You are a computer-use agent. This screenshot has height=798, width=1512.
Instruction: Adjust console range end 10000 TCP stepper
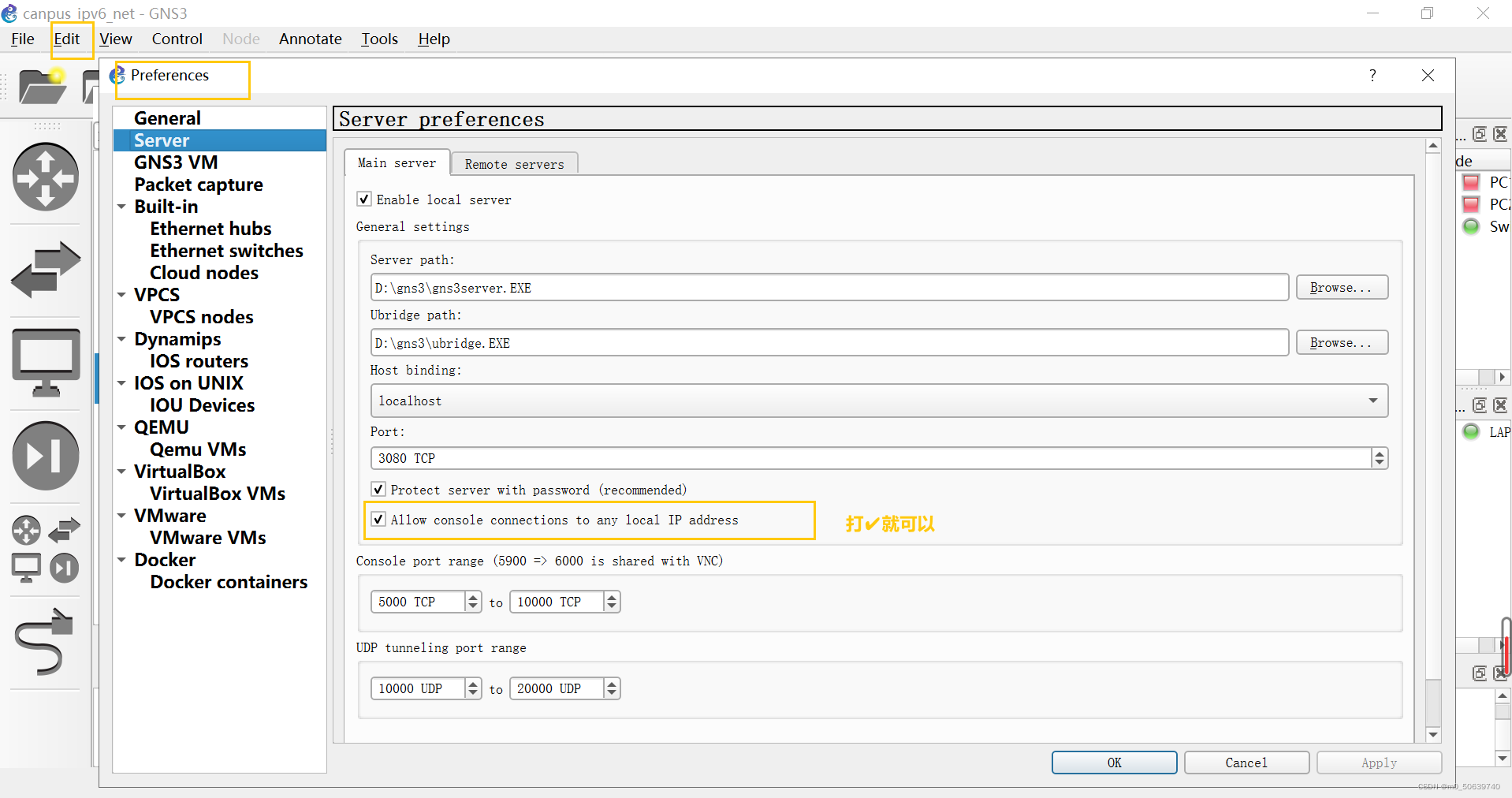(612, 602)
